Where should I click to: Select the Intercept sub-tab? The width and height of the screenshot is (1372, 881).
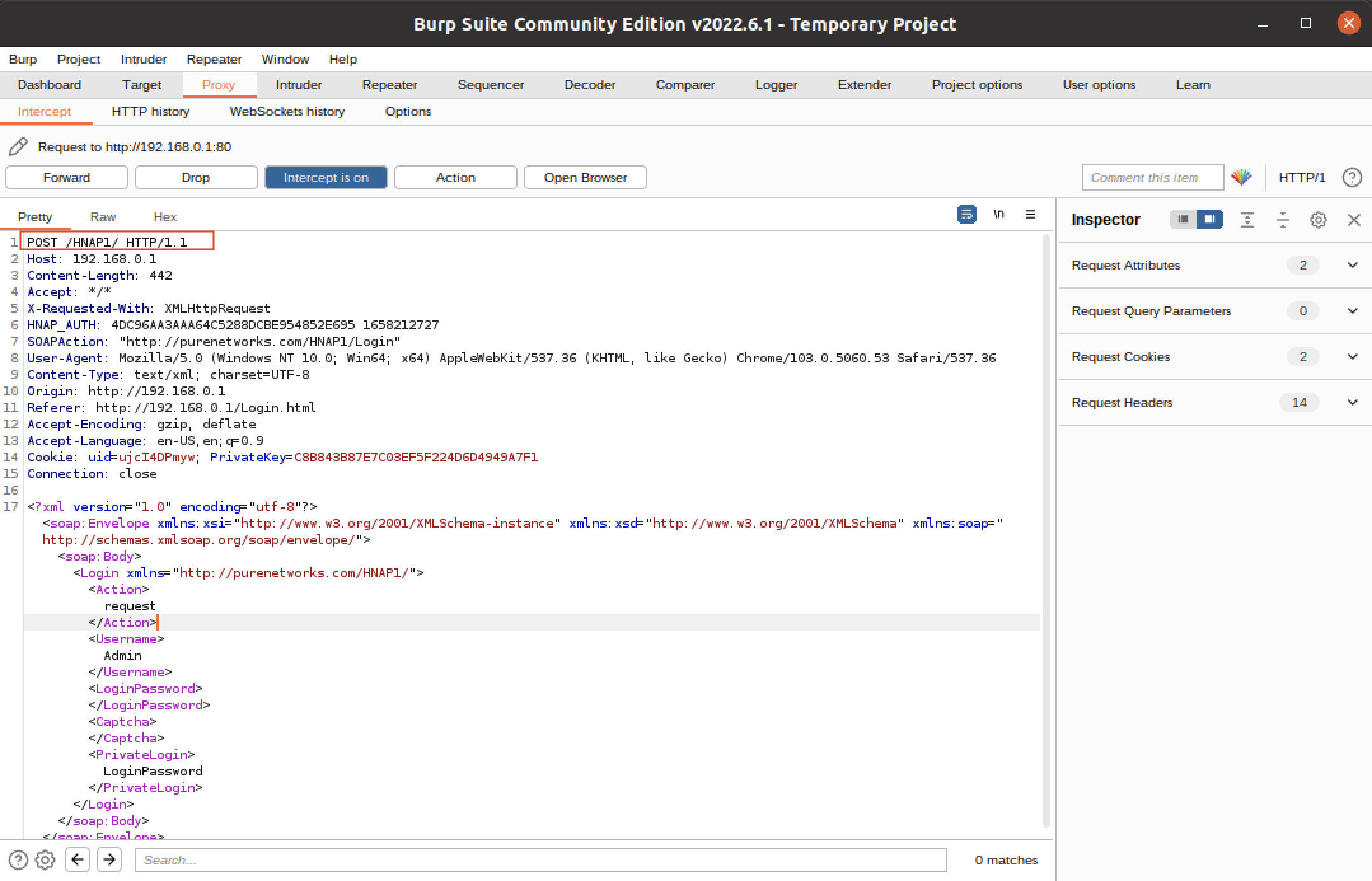(x=45, y=111)
